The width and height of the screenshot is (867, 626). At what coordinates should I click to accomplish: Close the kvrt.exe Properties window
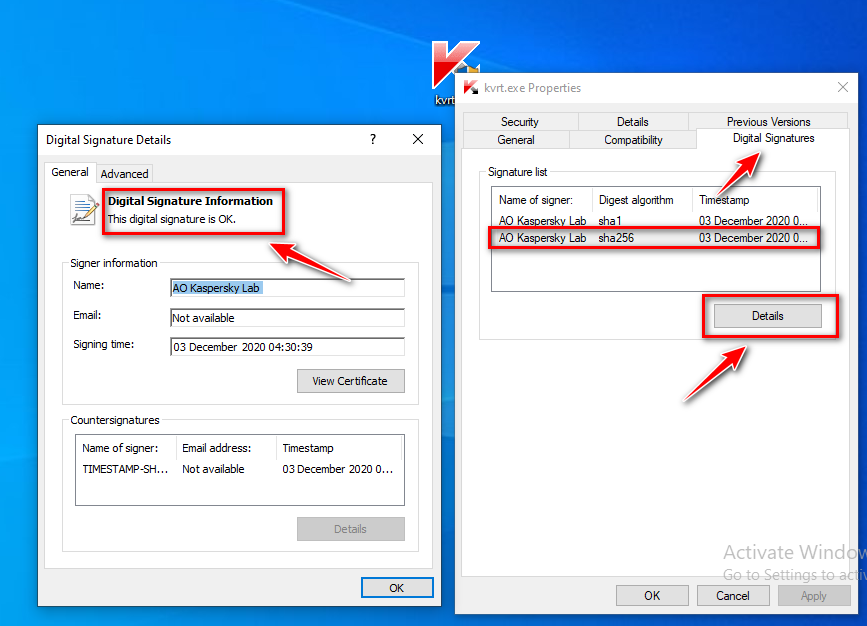843,87
